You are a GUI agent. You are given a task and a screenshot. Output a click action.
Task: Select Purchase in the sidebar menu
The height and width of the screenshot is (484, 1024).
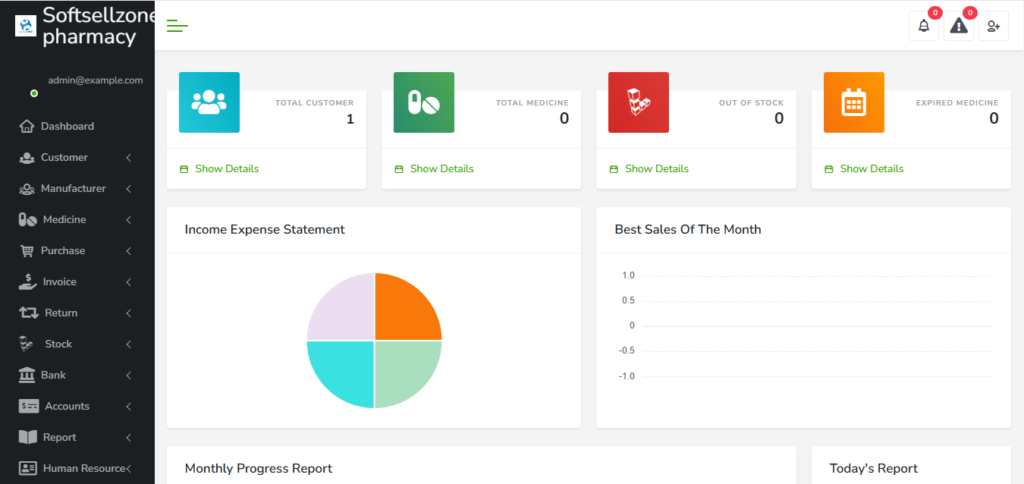(x=63, y=251)
